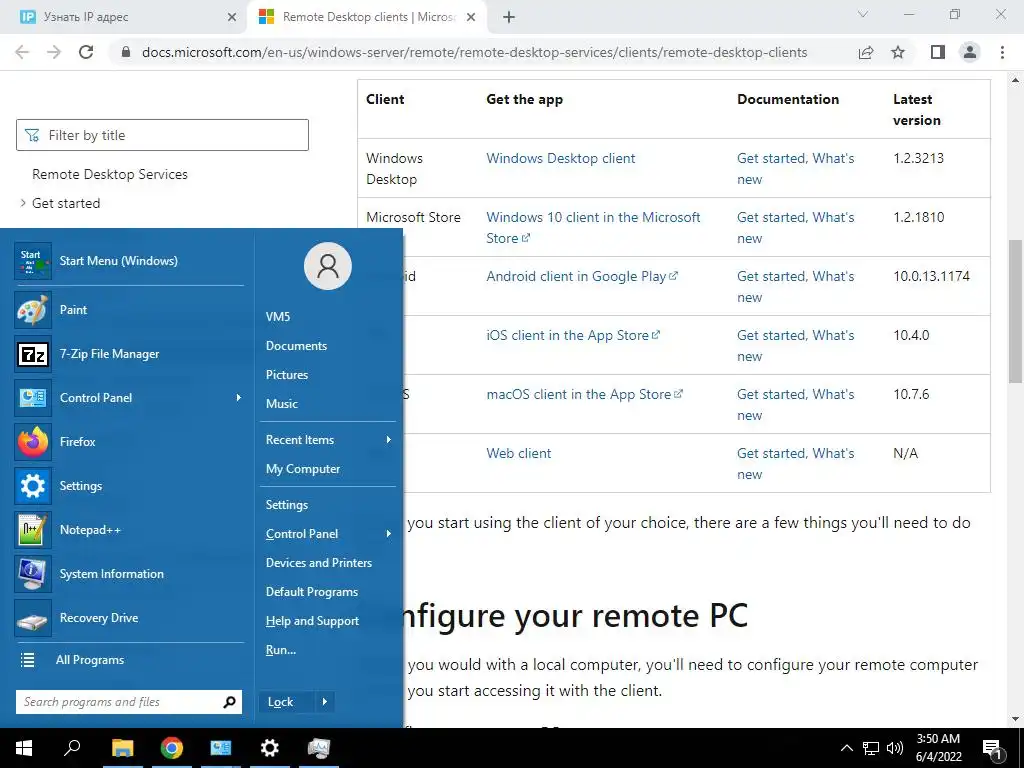Expand Control Panel submenu arrow in left list
1024x768 pixels.
pyautogui.click(x=238, y=398)
